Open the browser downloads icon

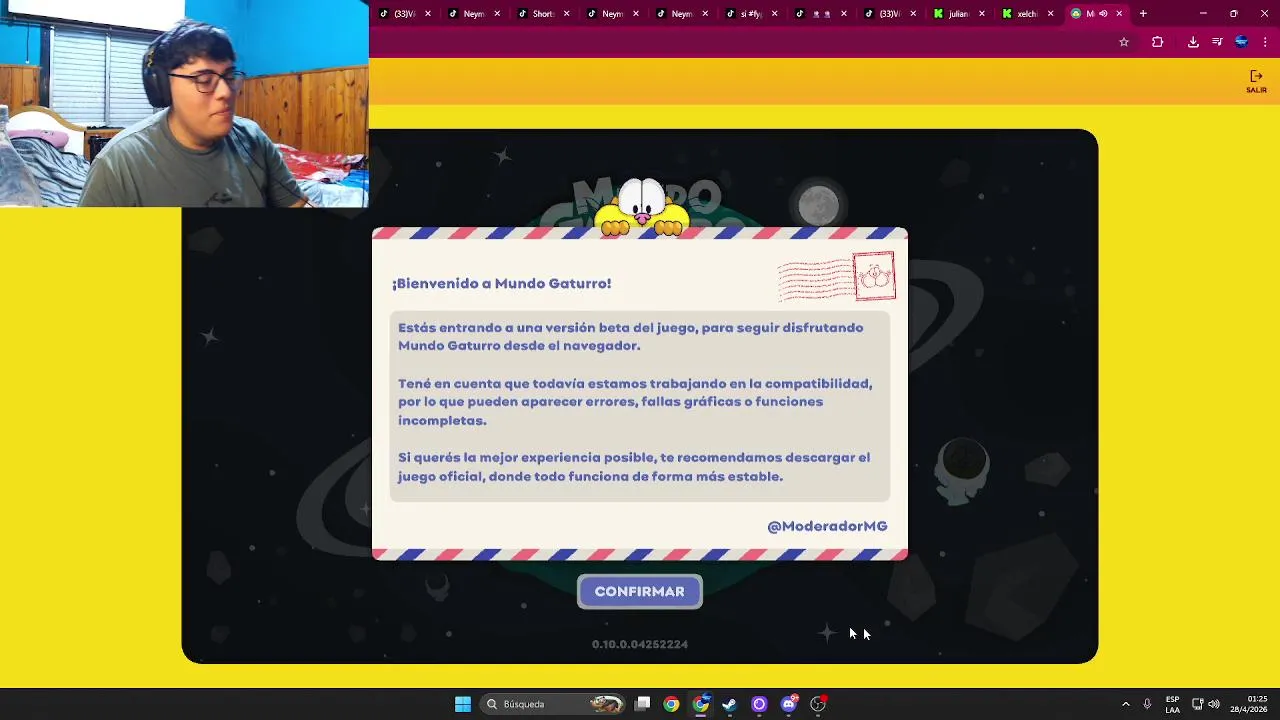click(1193, 42)
